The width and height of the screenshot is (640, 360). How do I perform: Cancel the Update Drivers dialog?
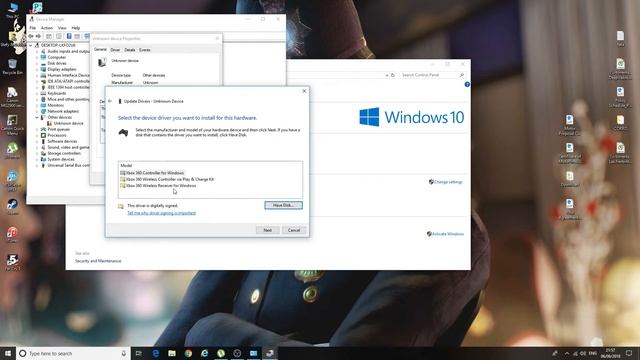(x=294, y=230)
